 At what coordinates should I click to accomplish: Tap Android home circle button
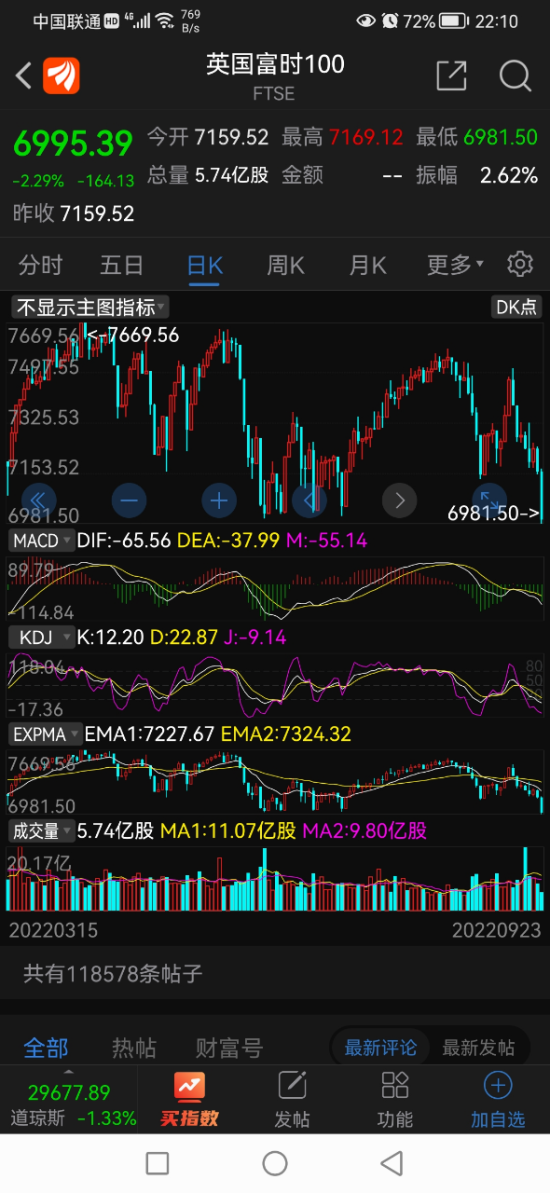[x=275, y=1163]
